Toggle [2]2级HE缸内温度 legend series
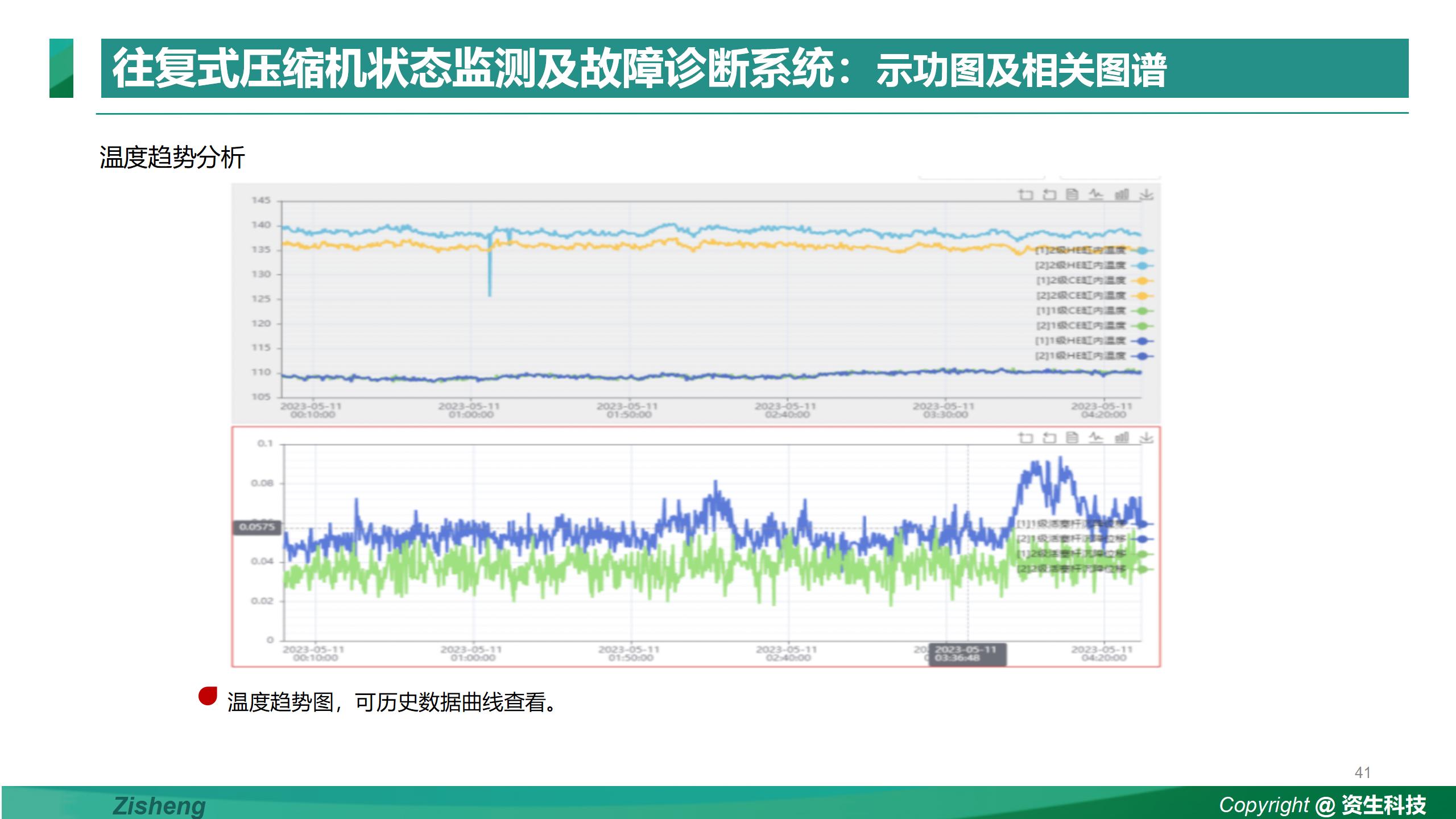Screen dimensions: 1456x819 point(1080,266)
